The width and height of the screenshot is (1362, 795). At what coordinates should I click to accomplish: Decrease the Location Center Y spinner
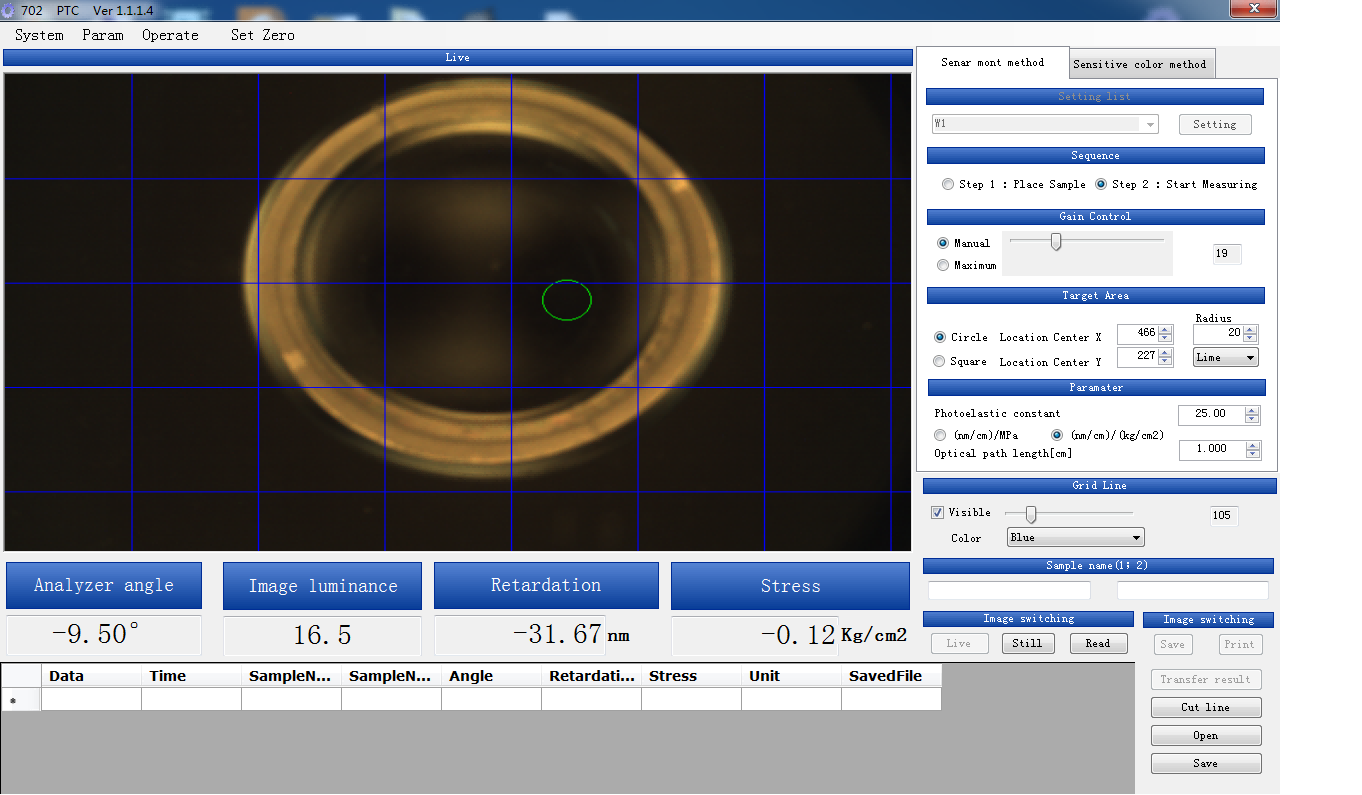(1165, 362)
